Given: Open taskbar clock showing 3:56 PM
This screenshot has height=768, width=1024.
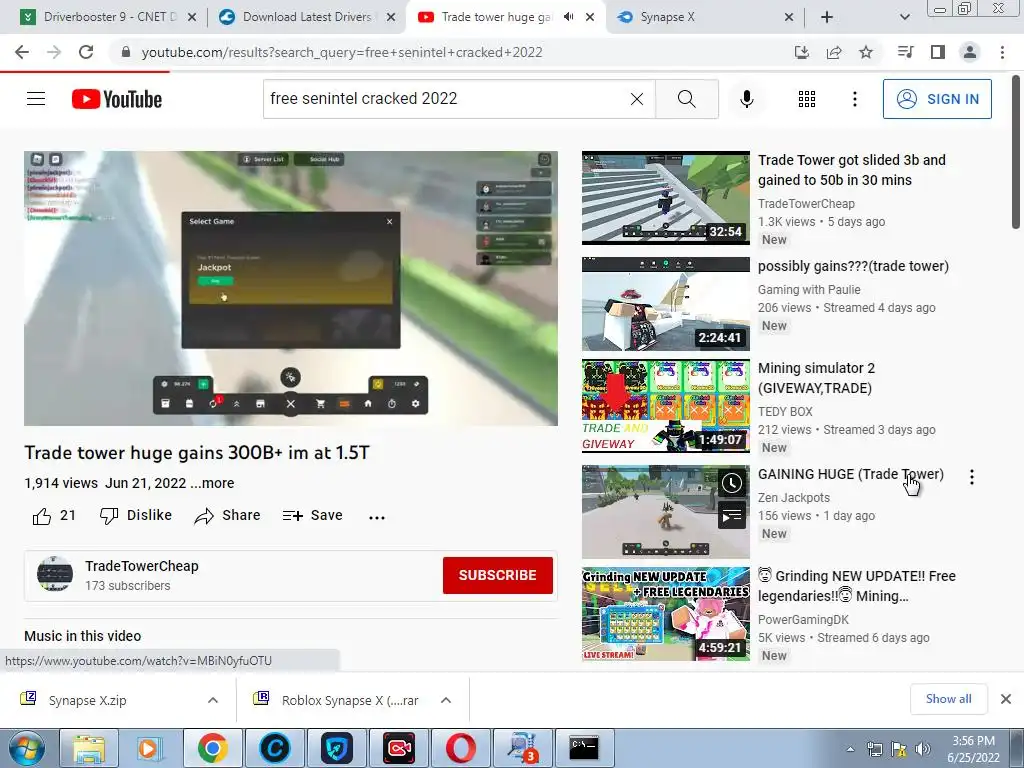Looking at the screenshot, I should (973, 749).
